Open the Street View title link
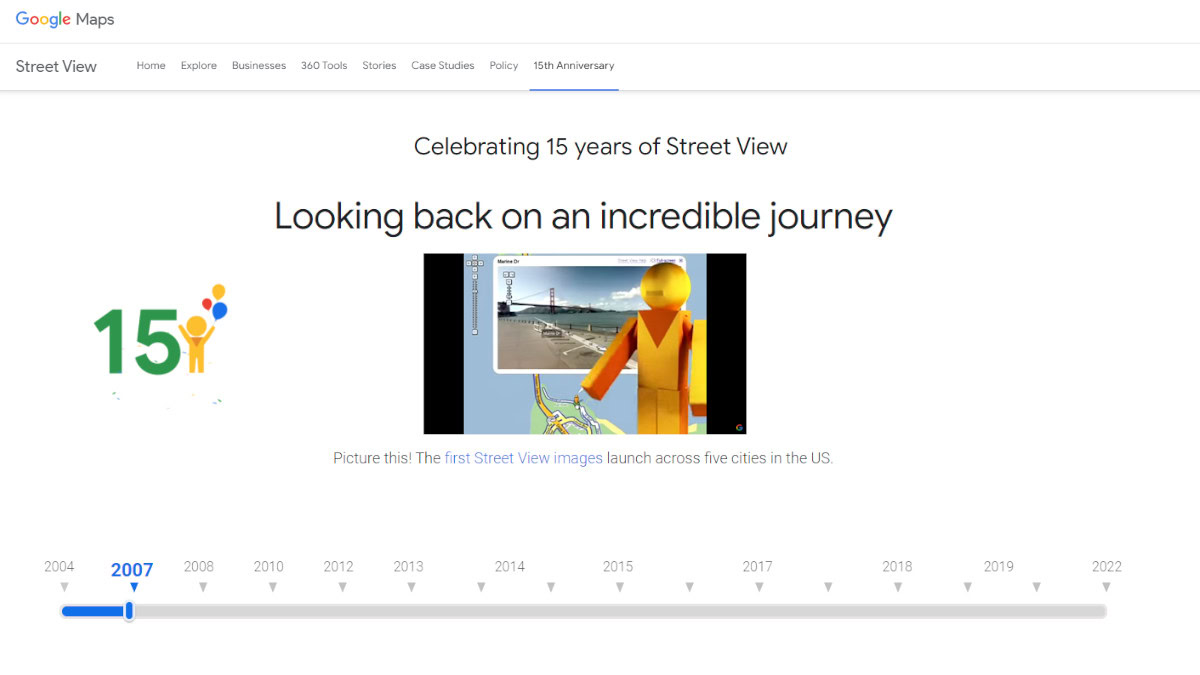 tap(56, 66)
